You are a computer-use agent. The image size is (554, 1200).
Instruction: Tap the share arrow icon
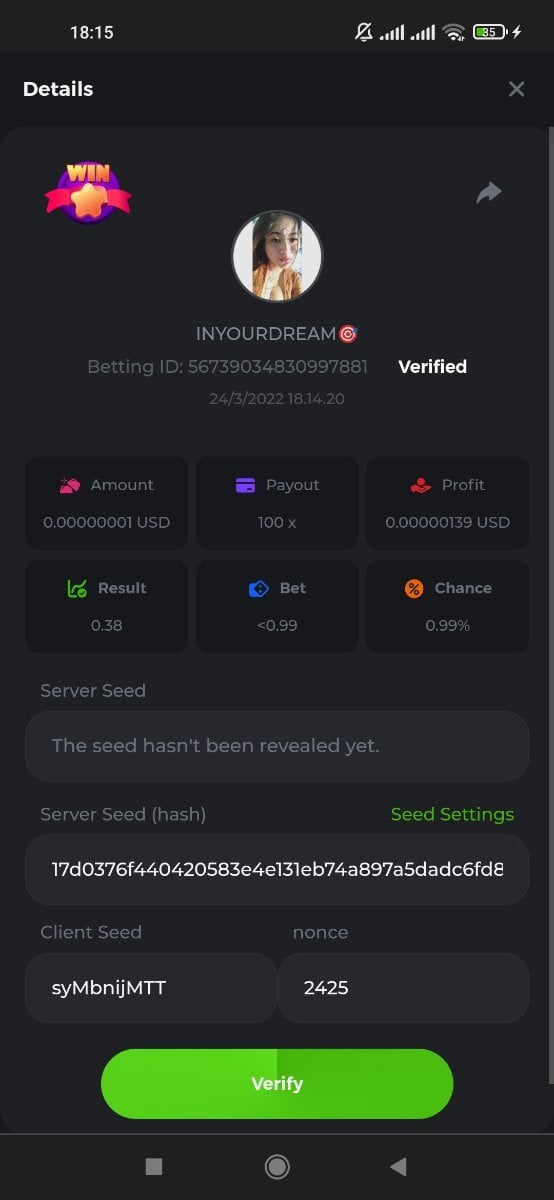point(489,192)
